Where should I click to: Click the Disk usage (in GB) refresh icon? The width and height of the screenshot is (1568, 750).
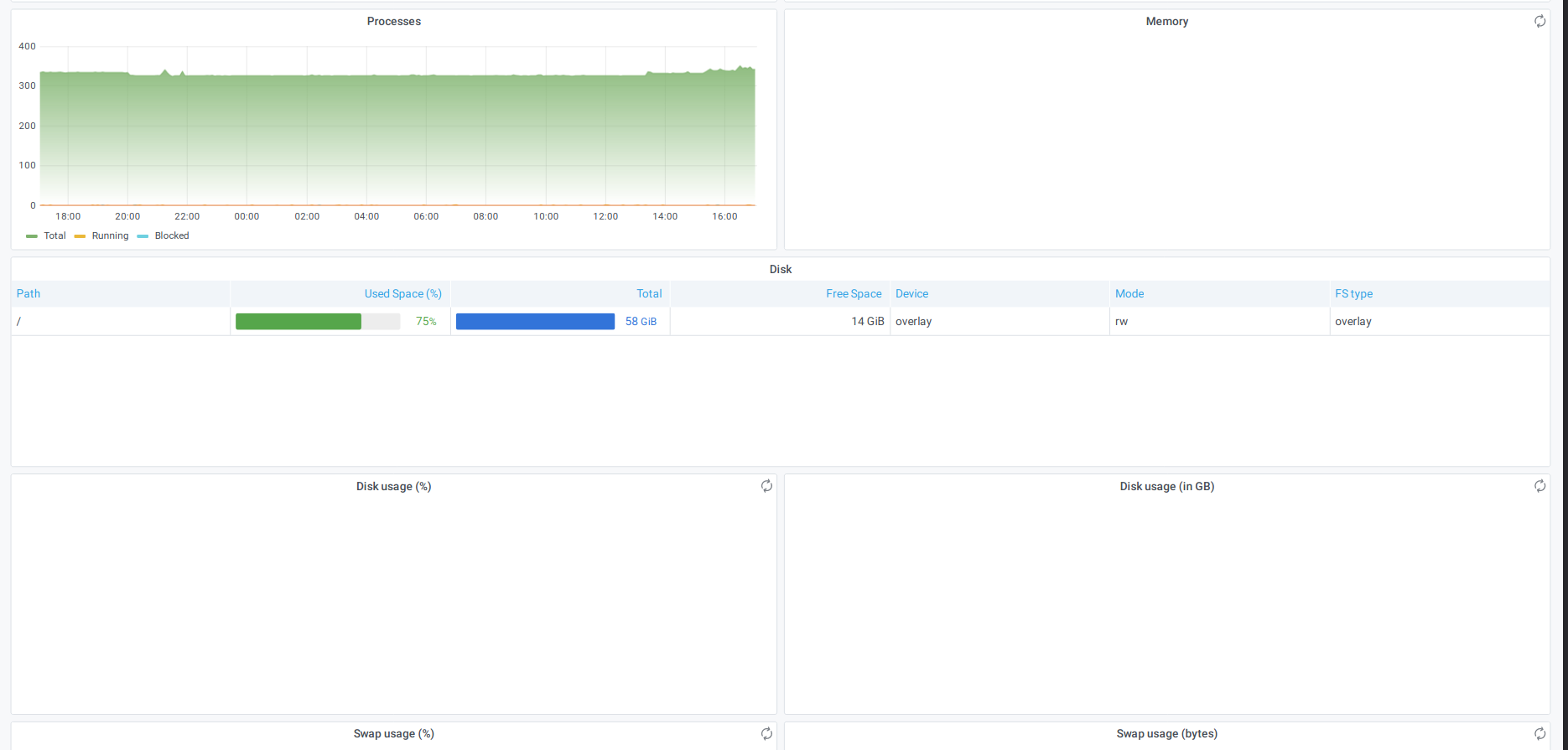click(1539, 486)
